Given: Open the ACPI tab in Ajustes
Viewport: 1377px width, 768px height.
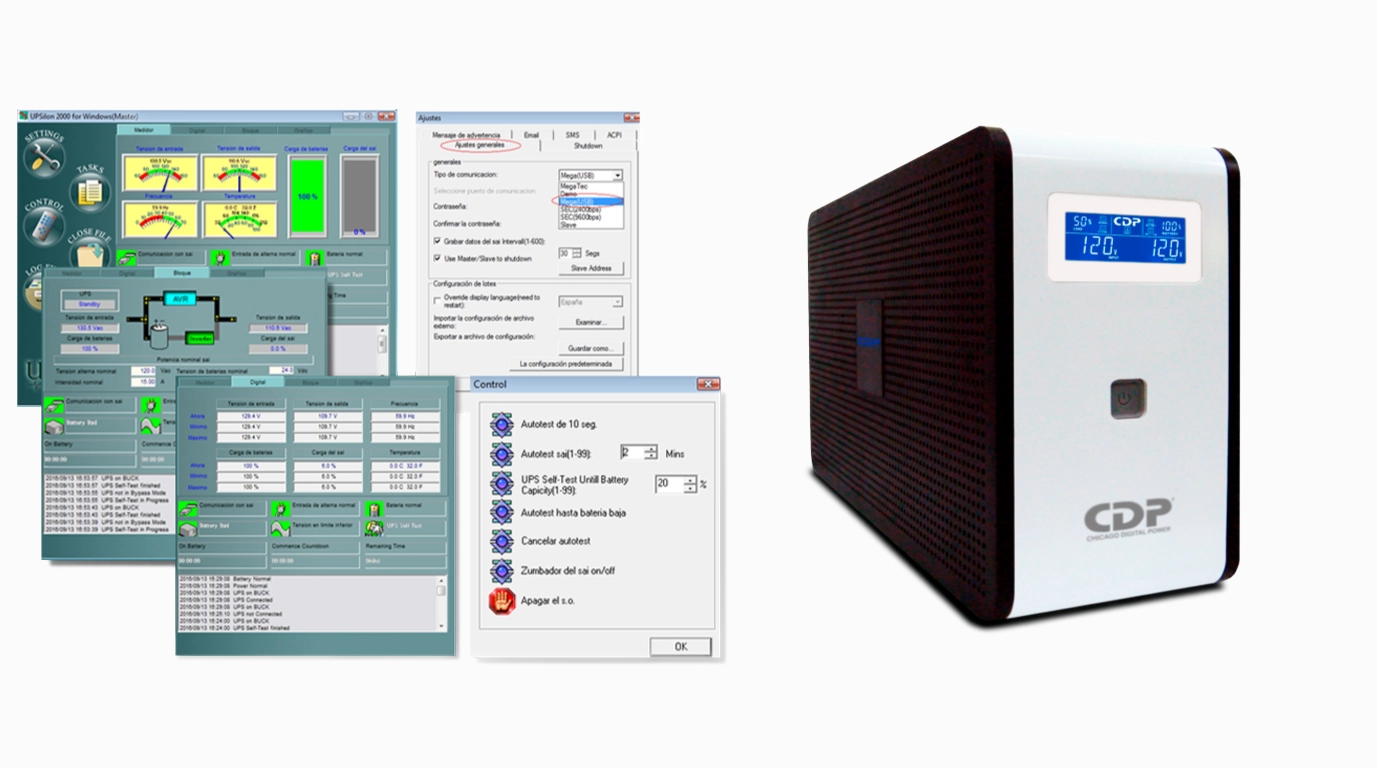Looking at the screenshot, I should 614,135.
